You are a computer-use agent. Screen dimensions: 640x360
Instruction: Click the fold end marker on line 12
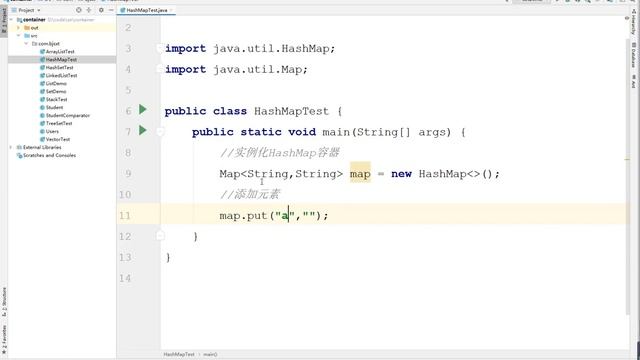tap(160, 236)
